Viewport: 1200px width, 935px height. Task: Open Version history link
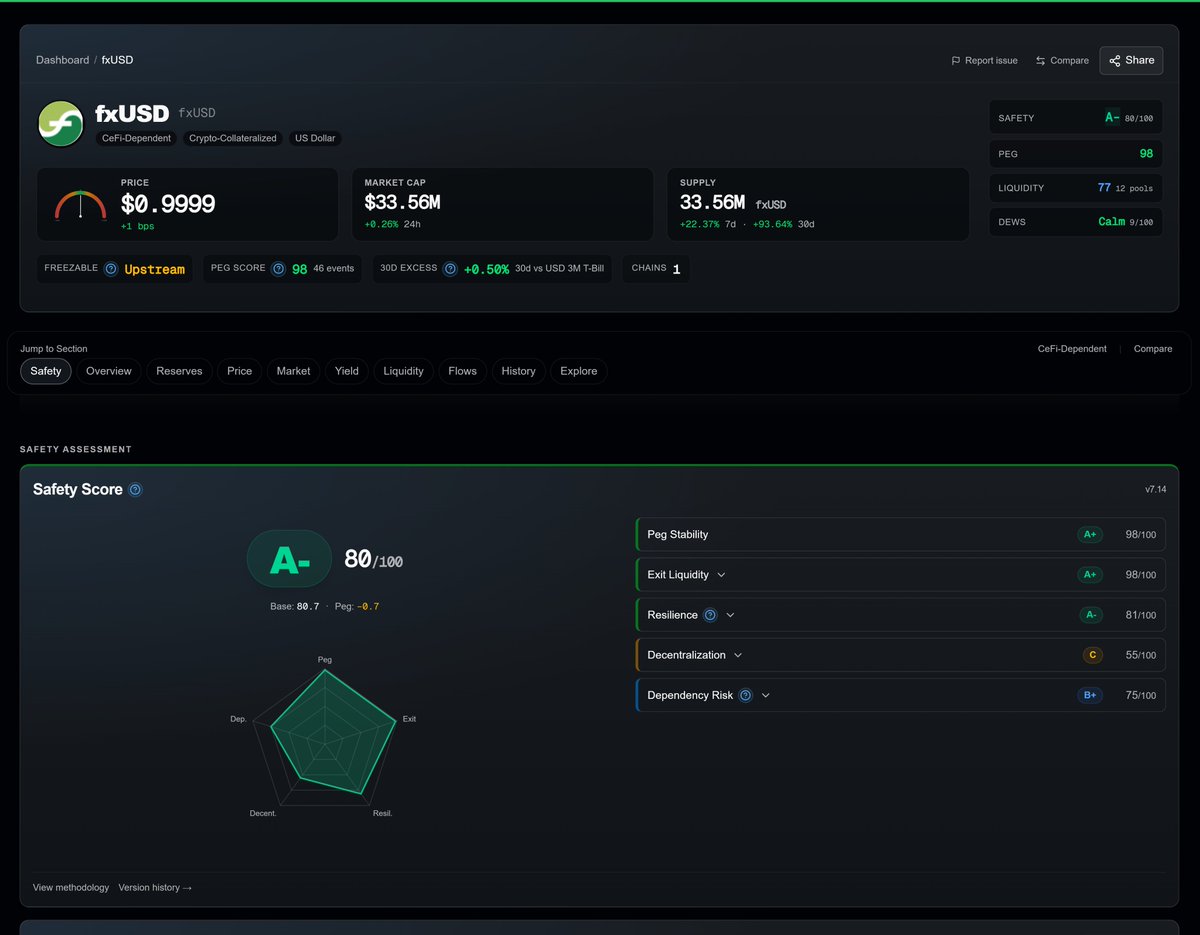click(155, 888)
